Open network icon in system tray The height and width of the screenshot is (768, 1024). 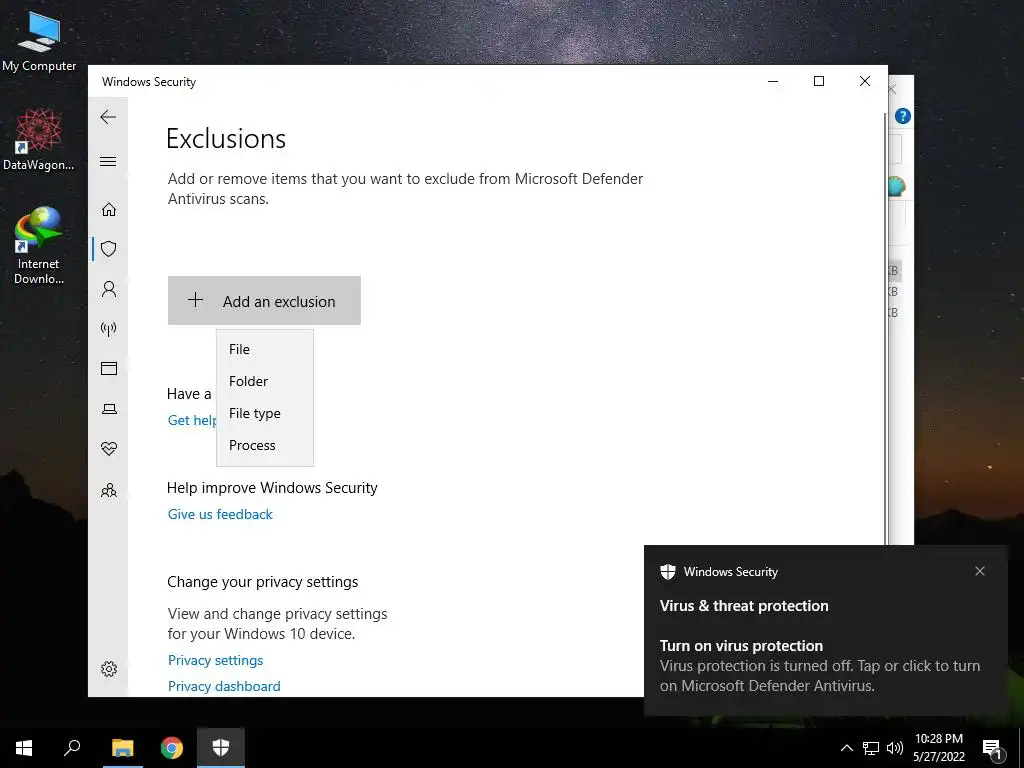(871, 748)
